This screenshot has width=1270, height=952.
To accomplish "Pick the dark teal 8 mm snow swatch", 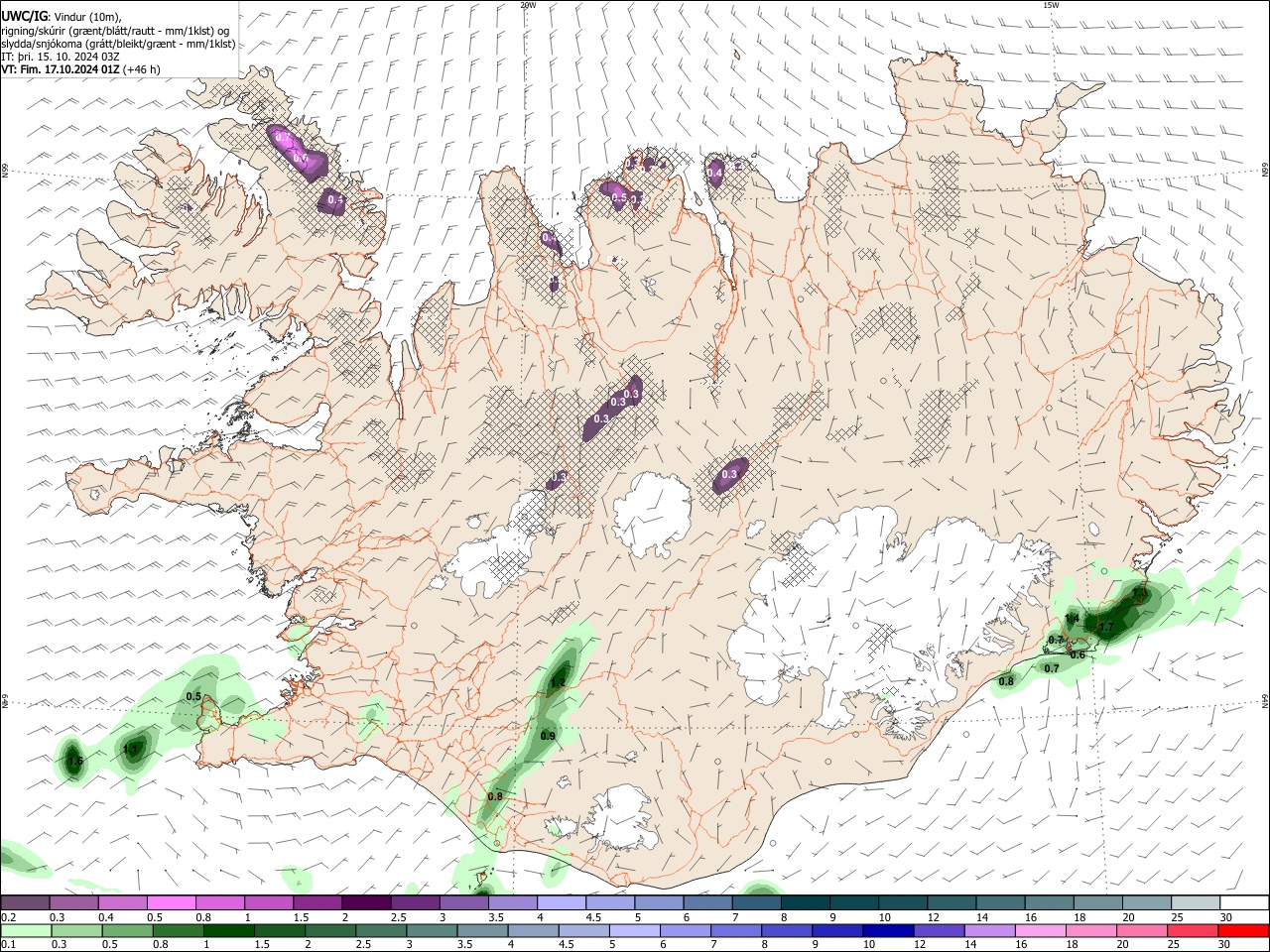I will [806, 902].
